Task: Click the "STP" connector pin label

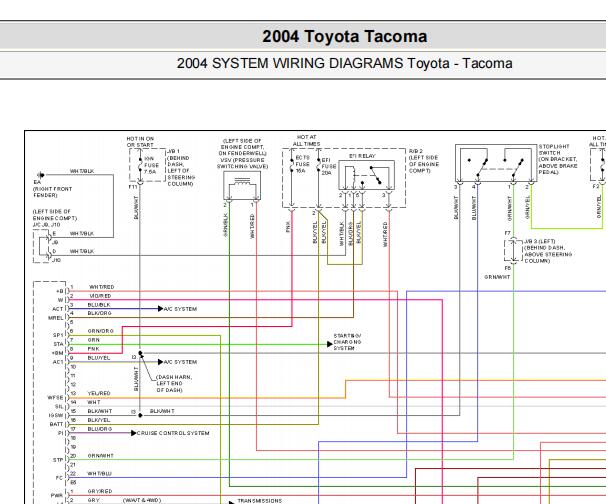Action: pyautogui.click(x=58, y=460)
